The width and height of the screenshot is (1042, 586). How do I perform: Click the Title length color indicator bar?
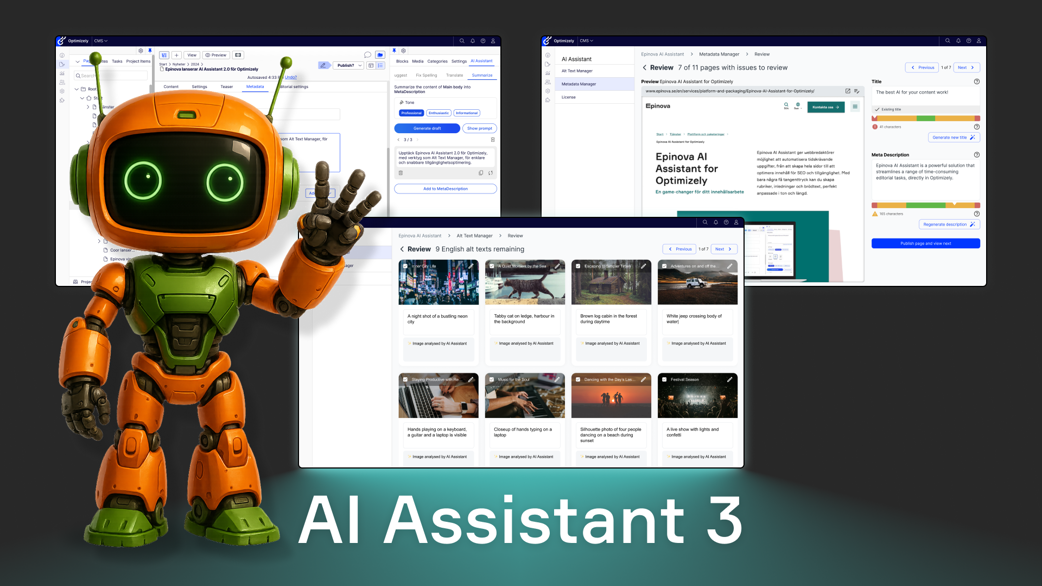coord(926,118)
